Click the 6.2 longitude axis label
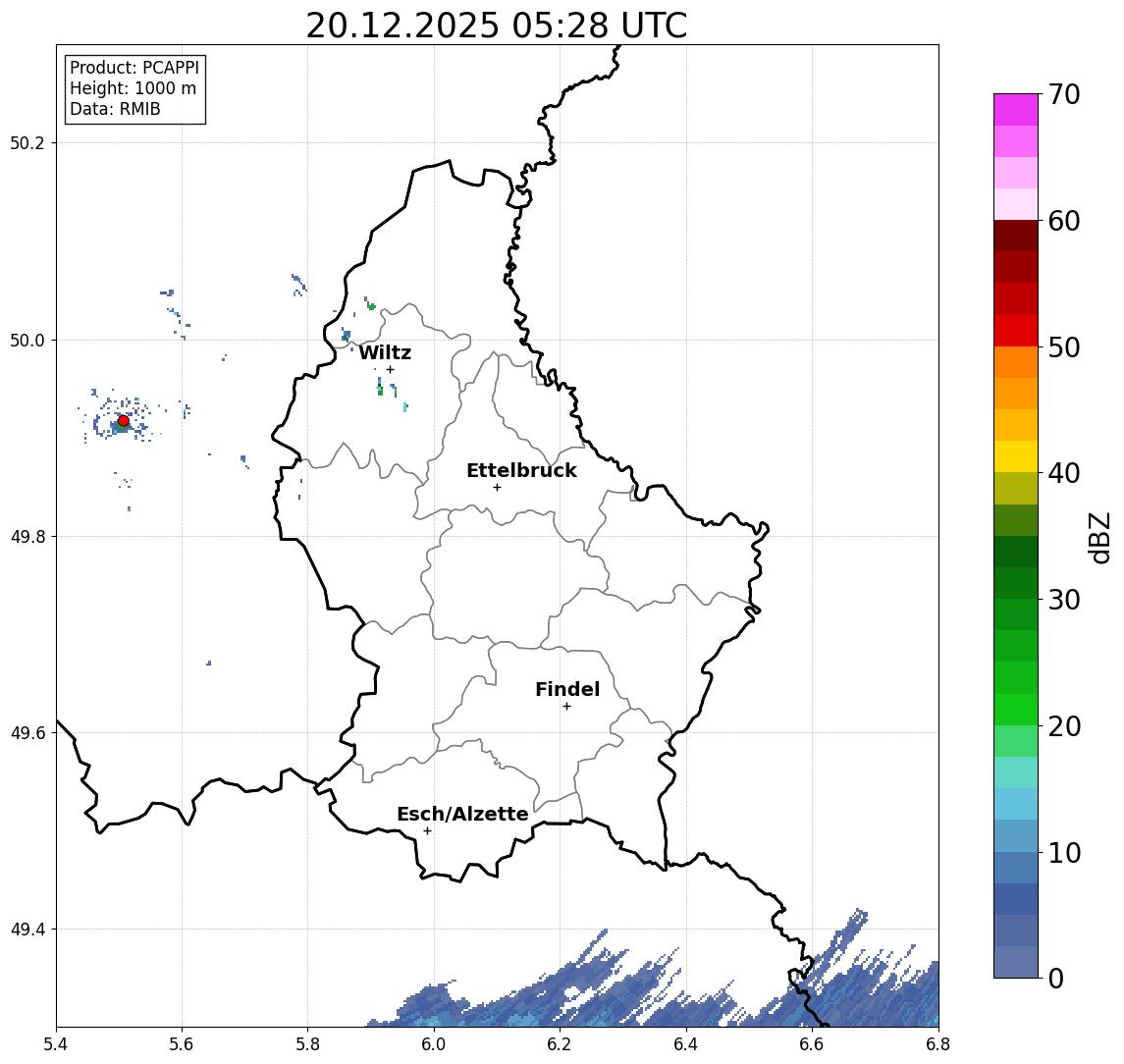Image resolution: width=1124 pixels, height=1064 pixels. coord(560,1044)
